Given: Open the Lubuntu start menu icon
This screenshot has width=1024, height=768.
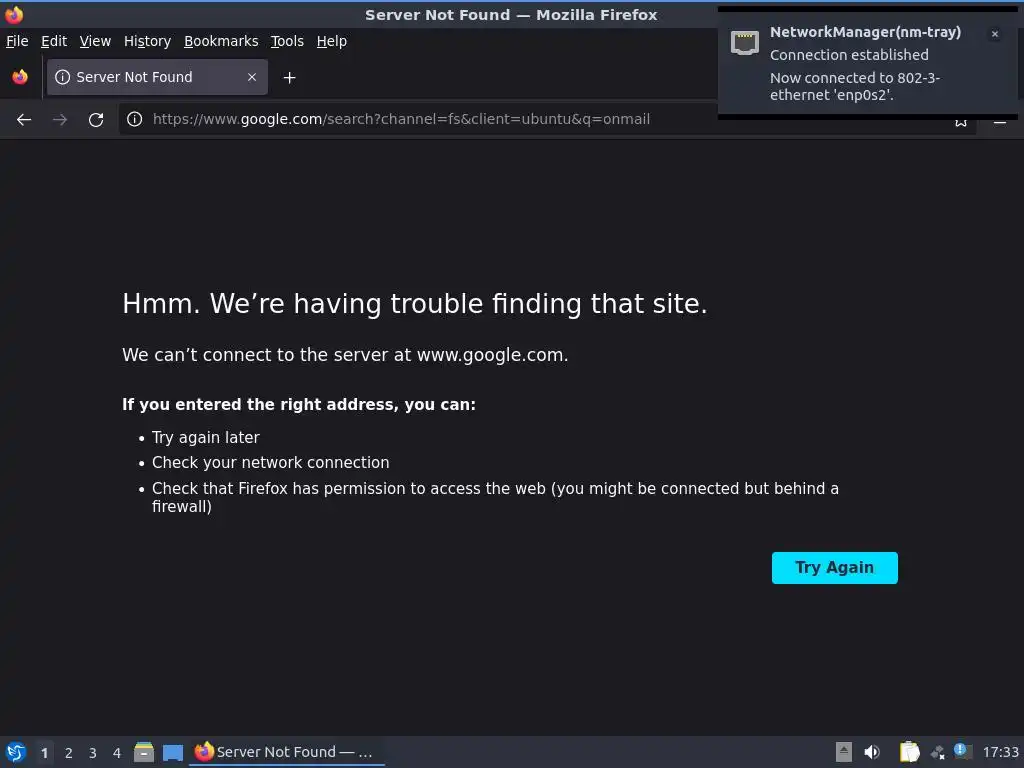Looking at the screenshot, I should coord(16,752).
